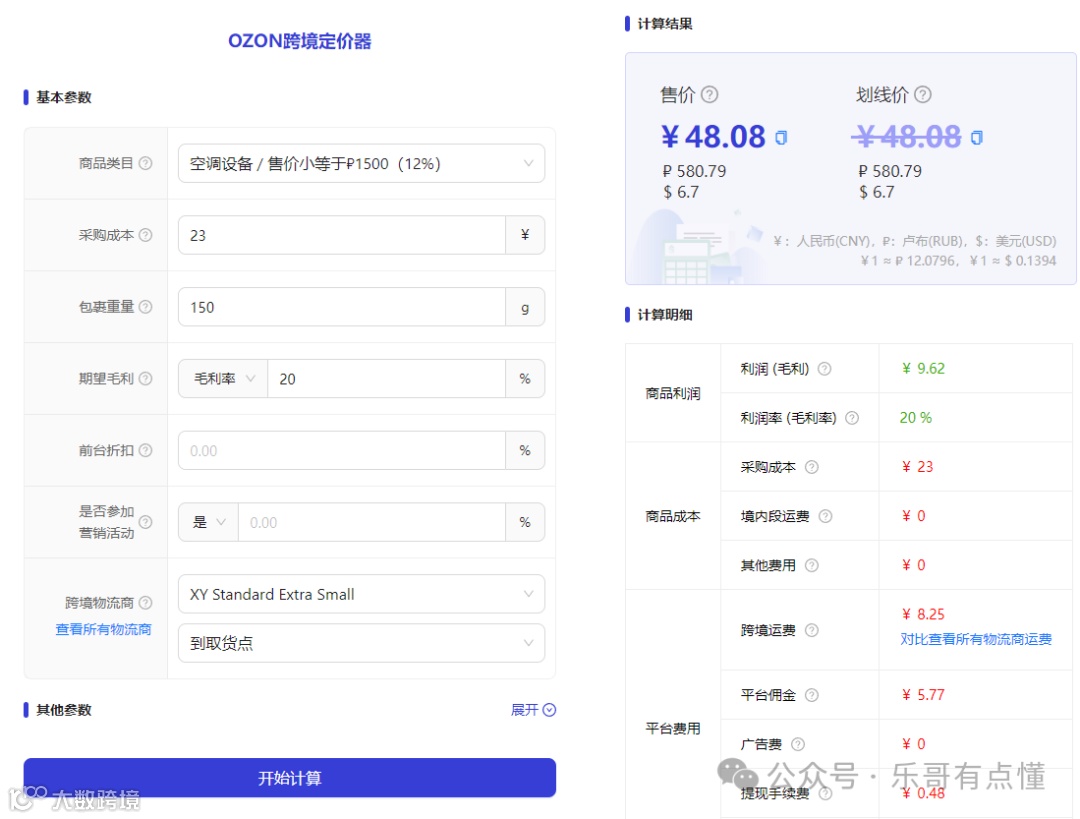Open the 到取货点 delivery method dropdown
Image resolution: width=1080 pixels, height=819 pixels.
[x=361, y=643]
